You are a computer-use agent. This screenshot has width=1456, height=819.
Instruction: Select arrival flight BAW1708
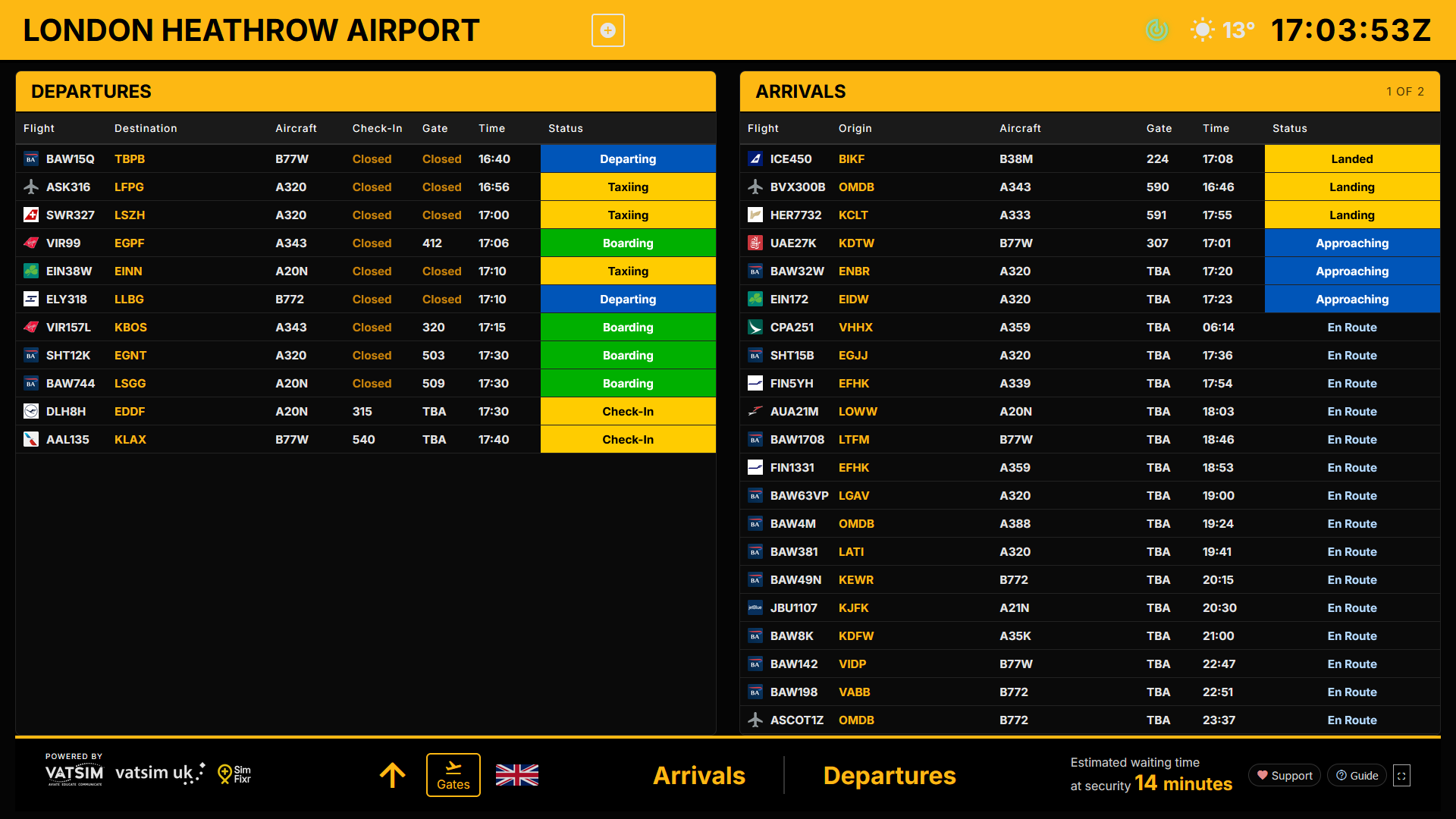point(797,440)
